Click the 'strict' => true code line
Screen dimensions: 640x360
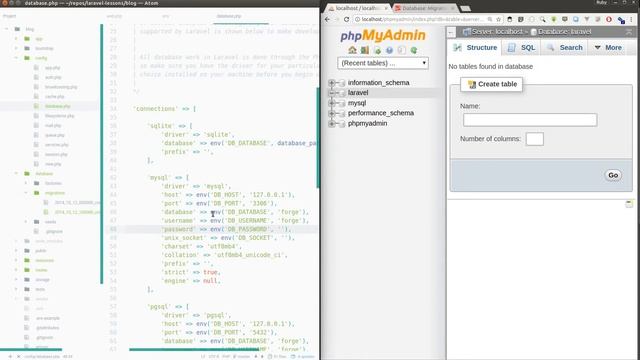191,272
